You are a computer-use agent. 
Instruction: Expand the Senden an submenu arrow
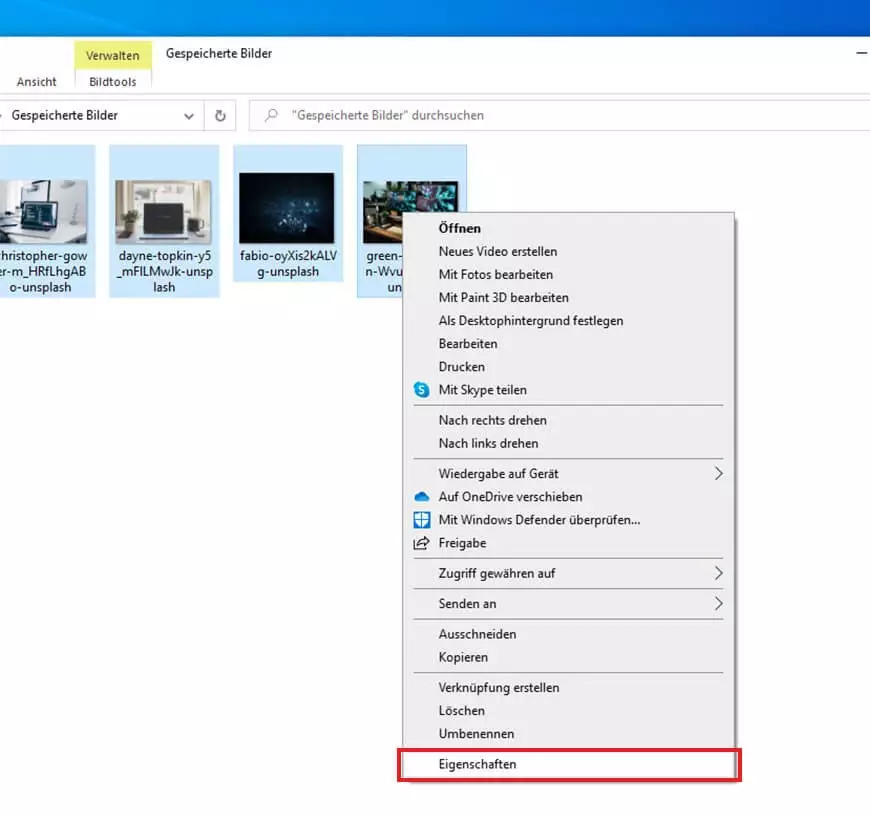717,604
